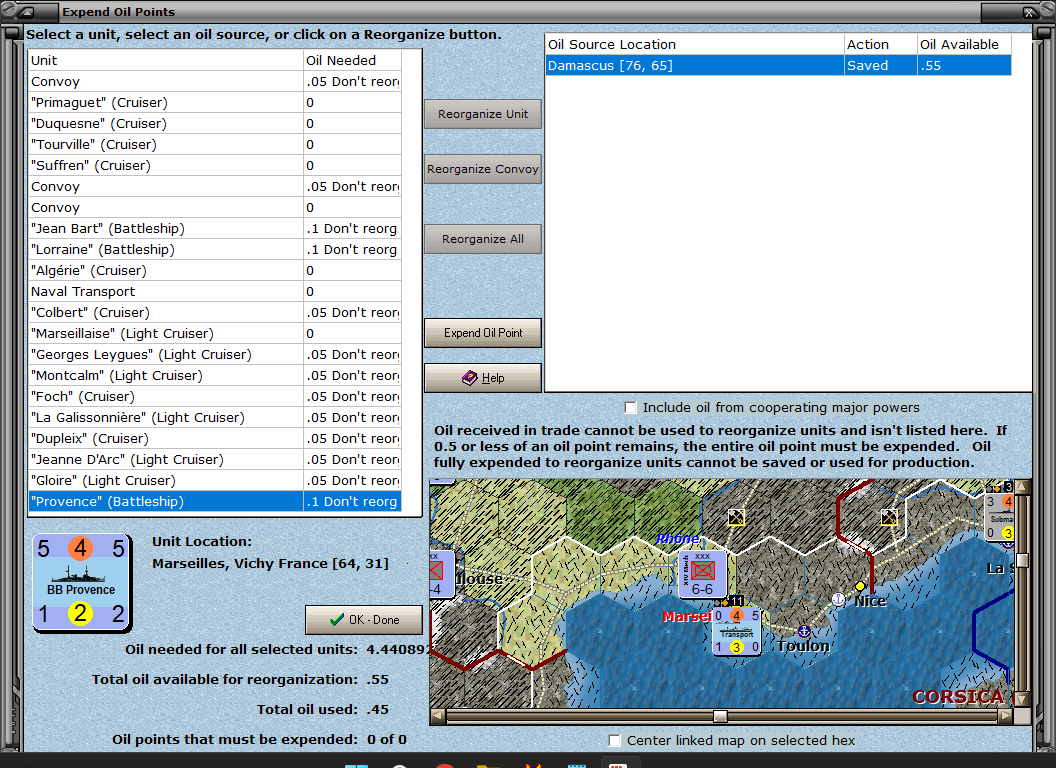Click the map vertical scrollbar down arrow
The width and height of the screenshot is (1056, 768).
(1022, 699)
